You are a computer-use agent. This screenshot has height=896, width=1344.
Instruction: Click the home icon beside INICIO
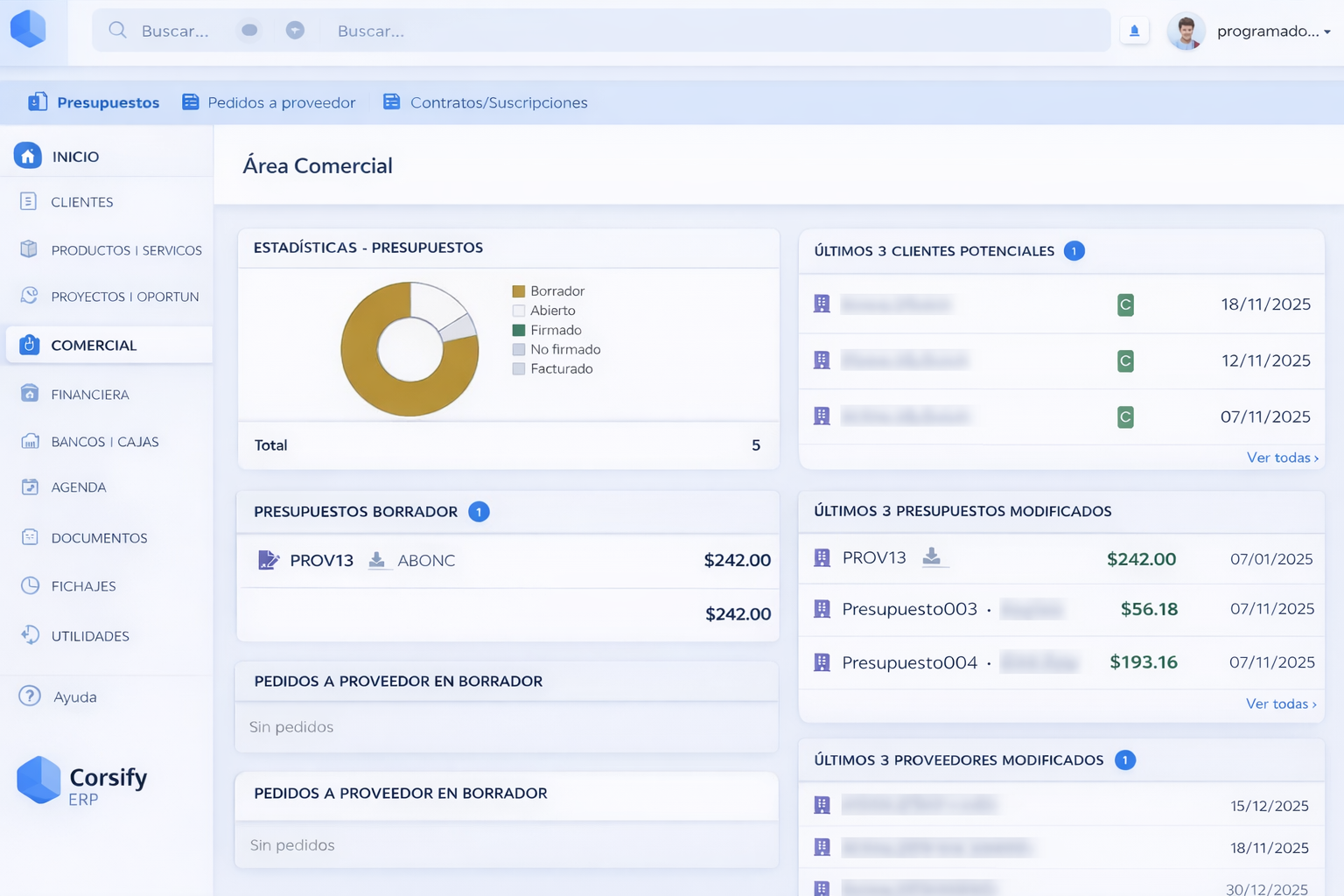pos(28,157)
